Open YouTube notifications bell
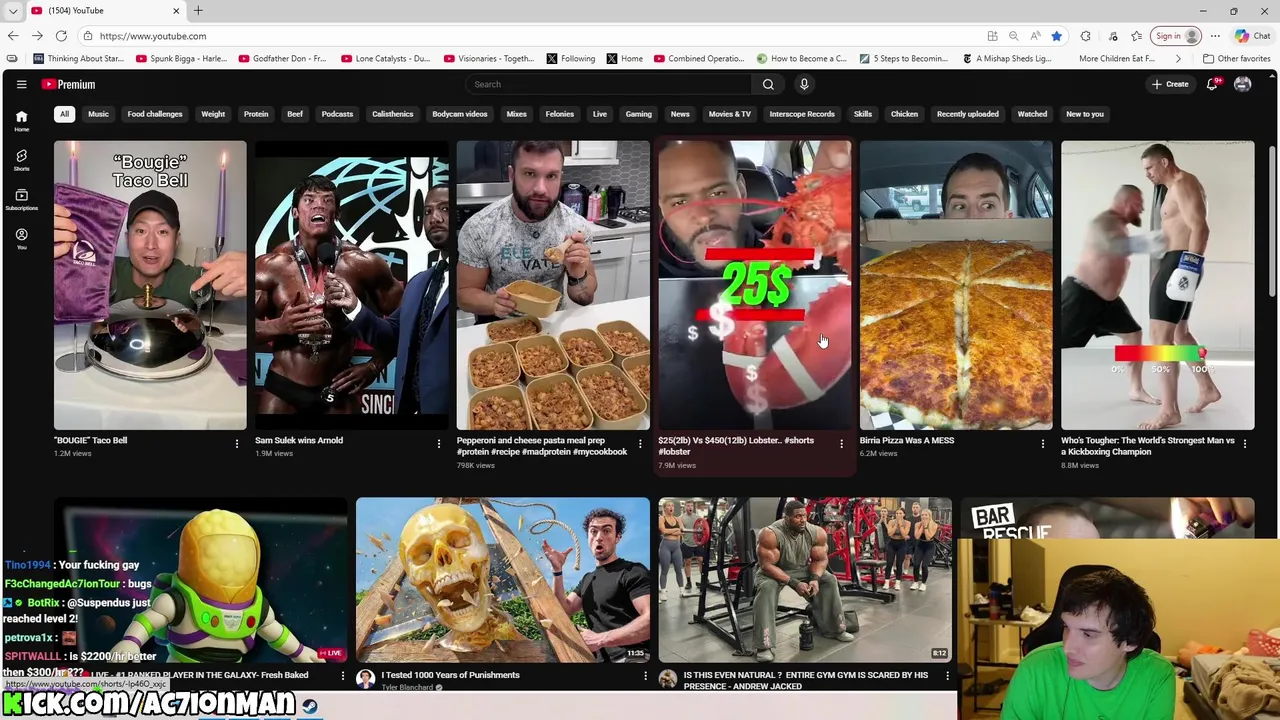 [1212, 84]
